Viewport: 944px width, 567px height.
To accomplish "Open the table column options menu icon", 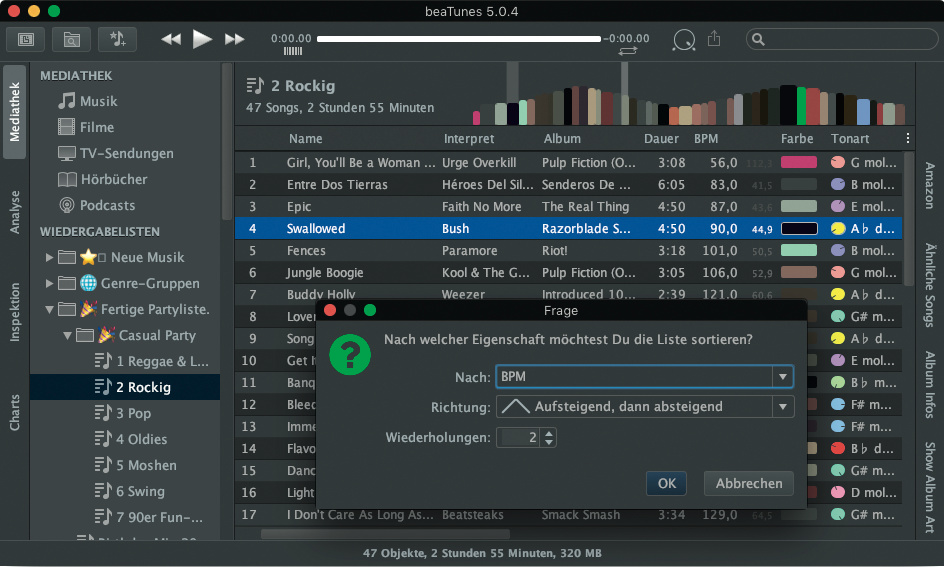I will [908, 139].
